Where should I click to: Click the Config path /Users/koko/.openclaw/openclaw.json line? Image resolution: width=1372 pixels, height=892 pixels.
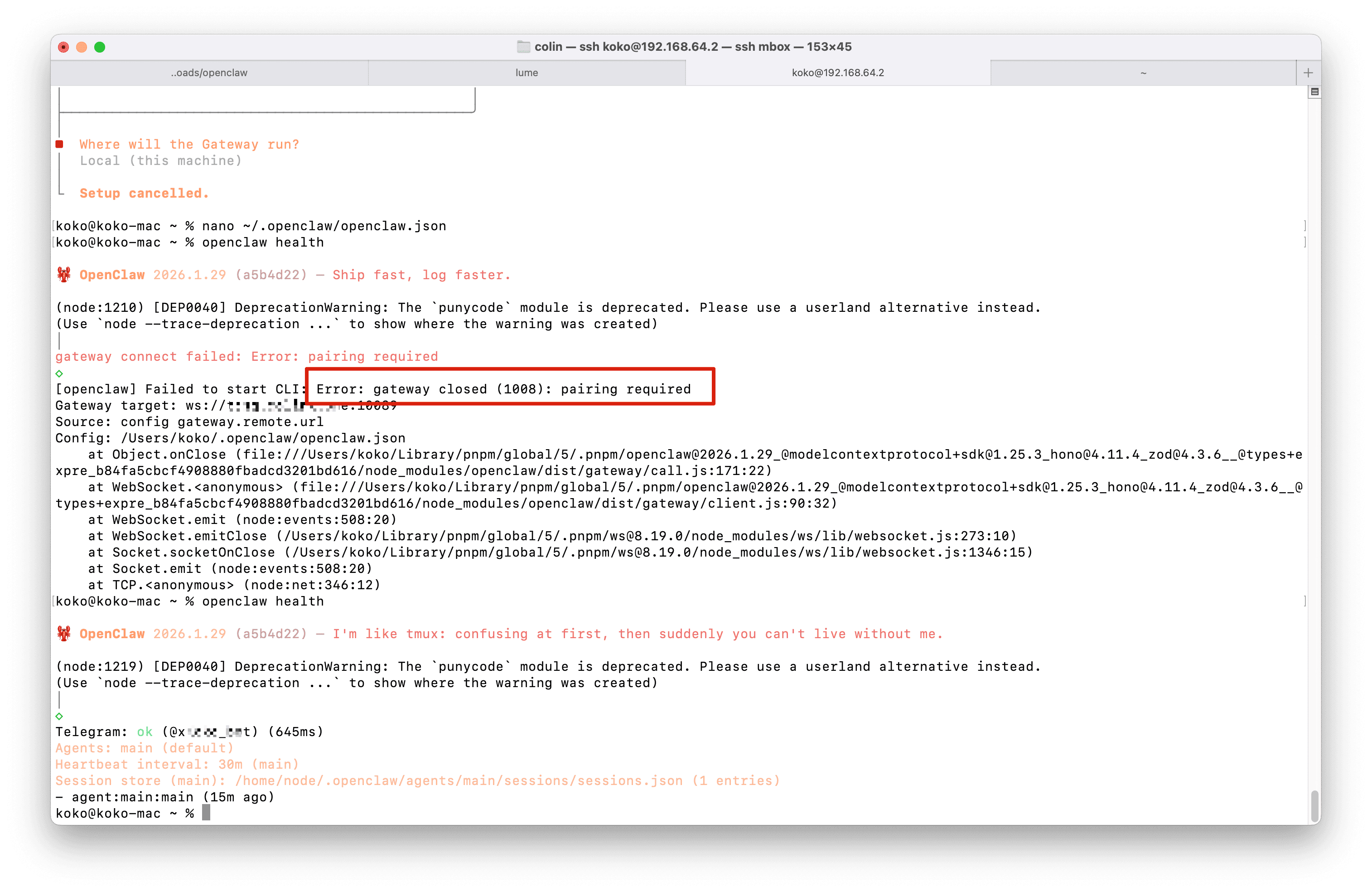point(231,438)
